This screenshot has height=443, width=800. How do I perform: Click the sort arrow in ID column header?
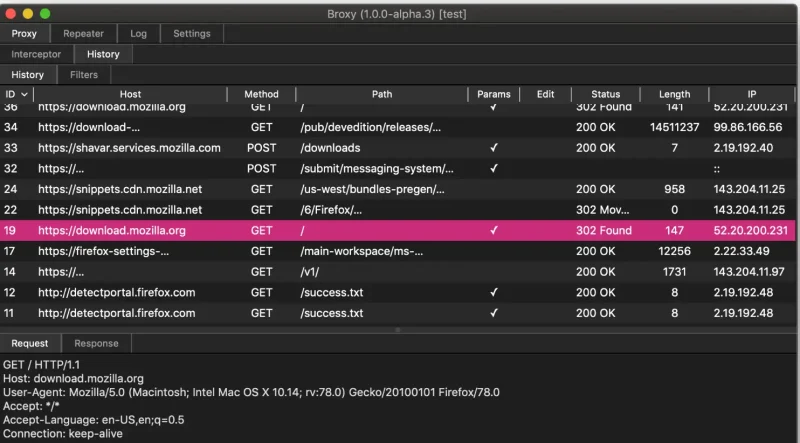coord(23,94)
